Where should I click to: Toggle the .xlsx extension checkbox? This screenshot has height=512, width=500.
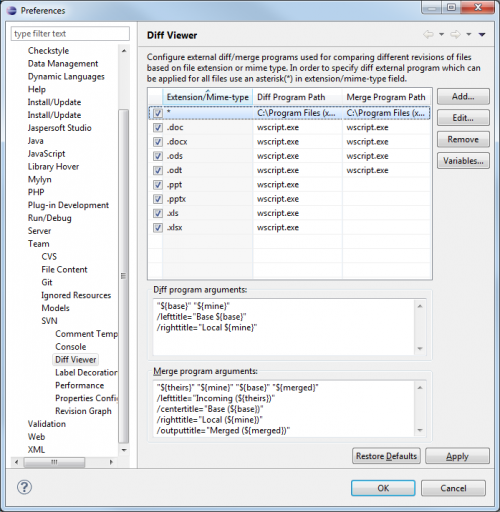[x=157, y=228]
